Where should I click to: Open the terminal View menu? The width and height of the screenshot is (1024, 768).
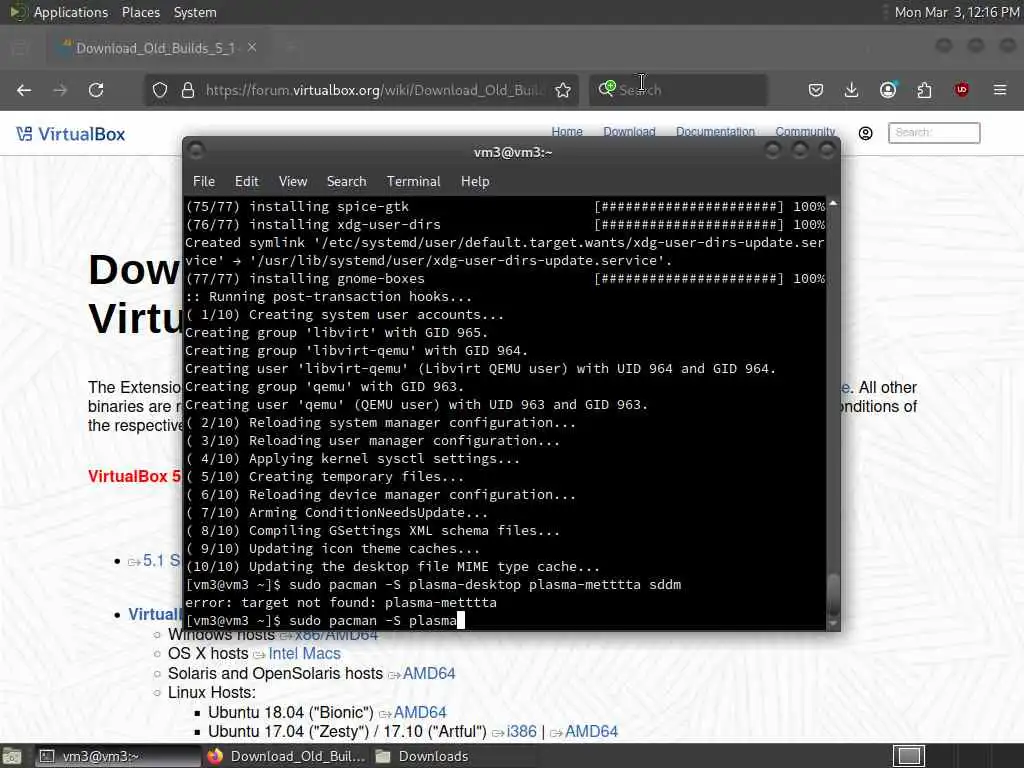click(x=293, y=182)
